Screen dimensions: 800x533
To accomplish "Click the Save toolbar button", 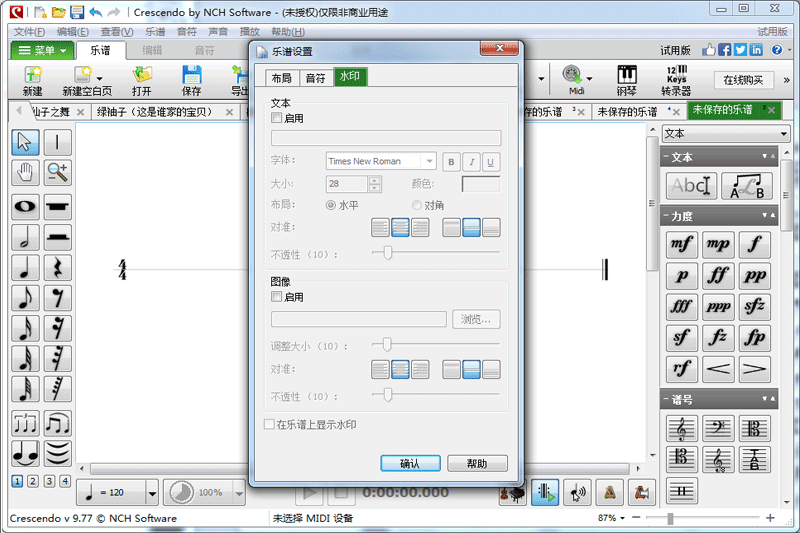I will [191, 81].
